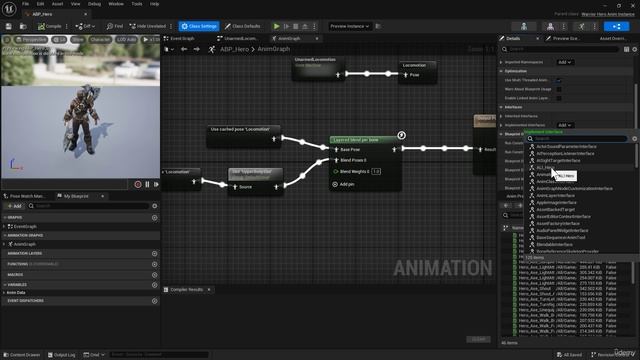The image size is (640, 360).
Task: Switch to the Animation editor mode icon
Action: pyautogui.click(x=581, y=27)
